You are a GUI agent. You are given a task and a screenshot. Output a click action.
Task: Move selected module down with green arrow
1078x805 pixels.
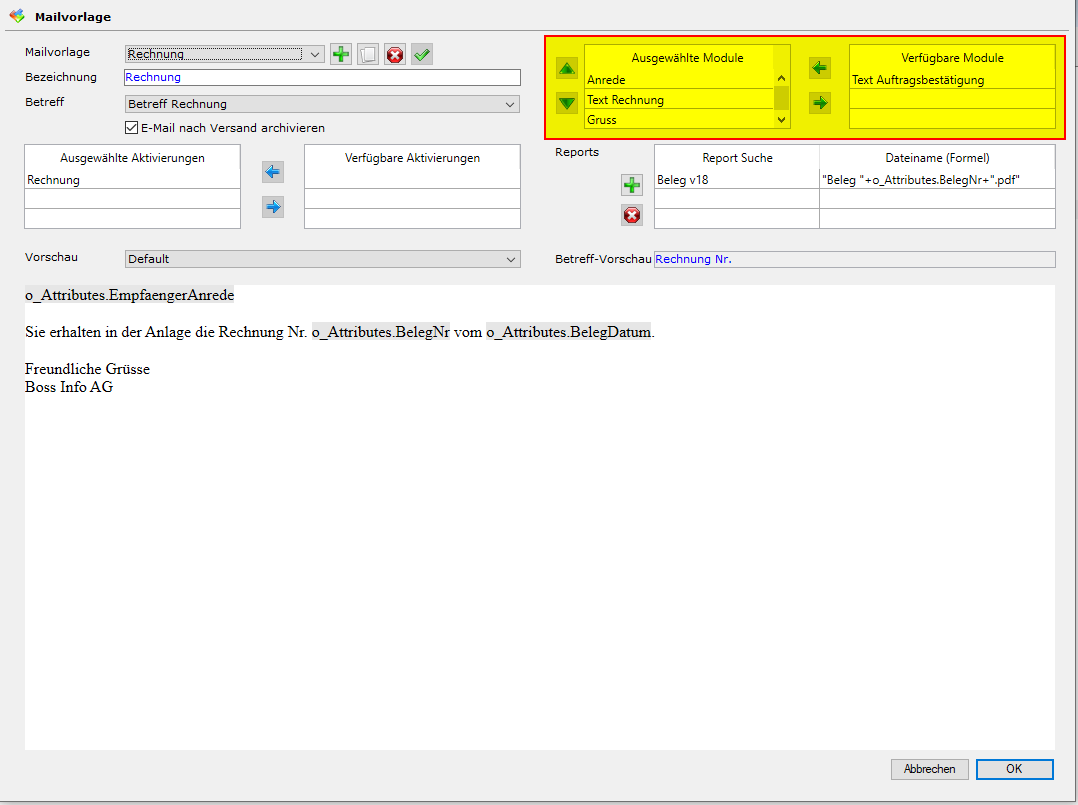tap(567, 102)
